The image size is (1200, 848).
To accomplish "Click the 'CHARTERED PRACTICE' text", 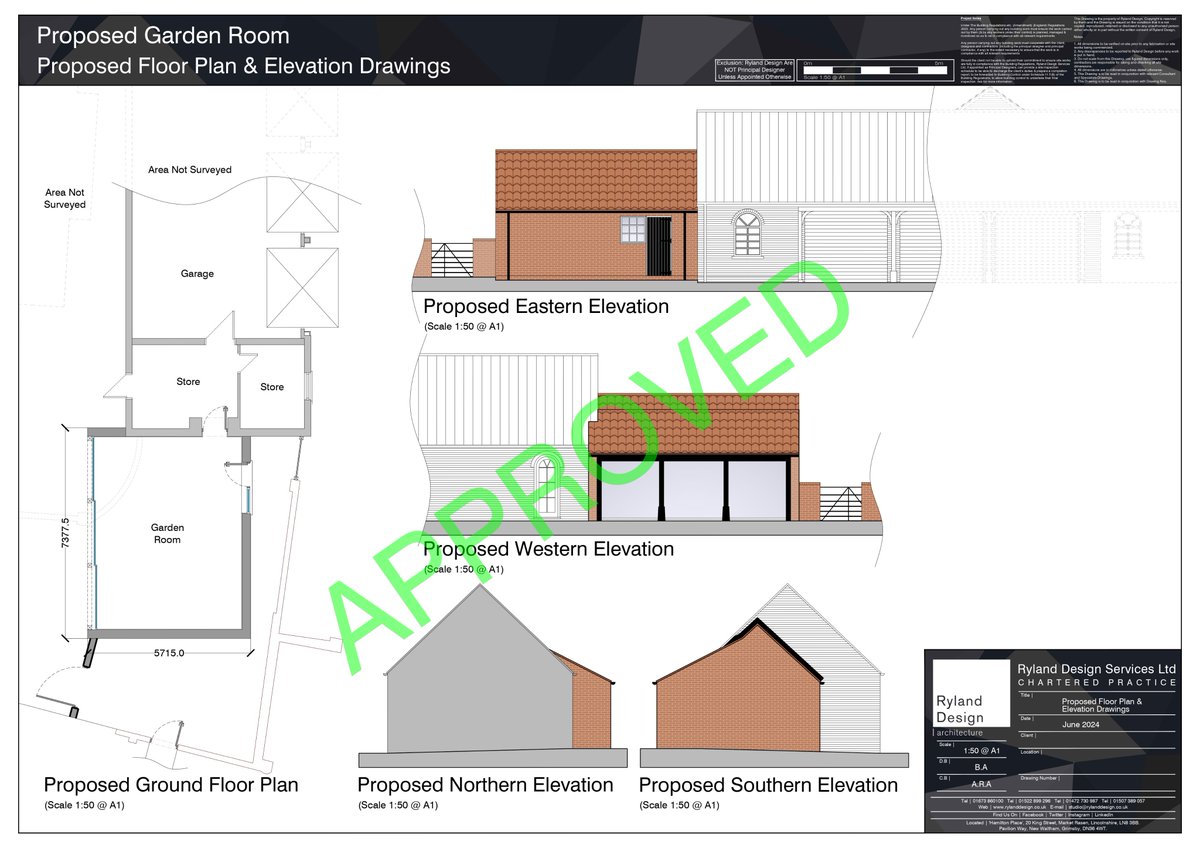I will click(x=1097, y=683).
